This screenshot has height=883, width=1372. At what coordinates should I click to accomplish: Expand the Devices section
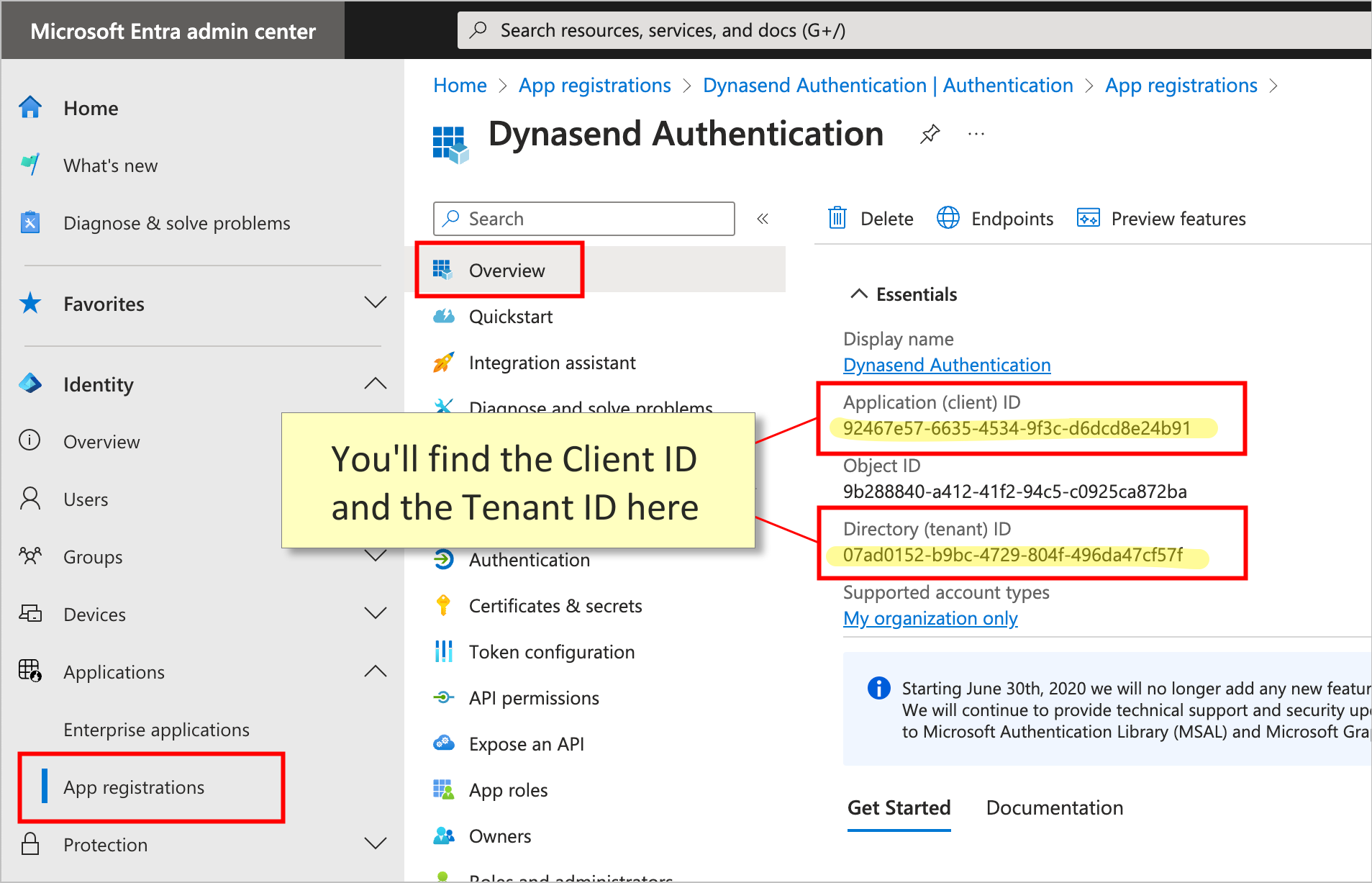[x=375, y=613]
